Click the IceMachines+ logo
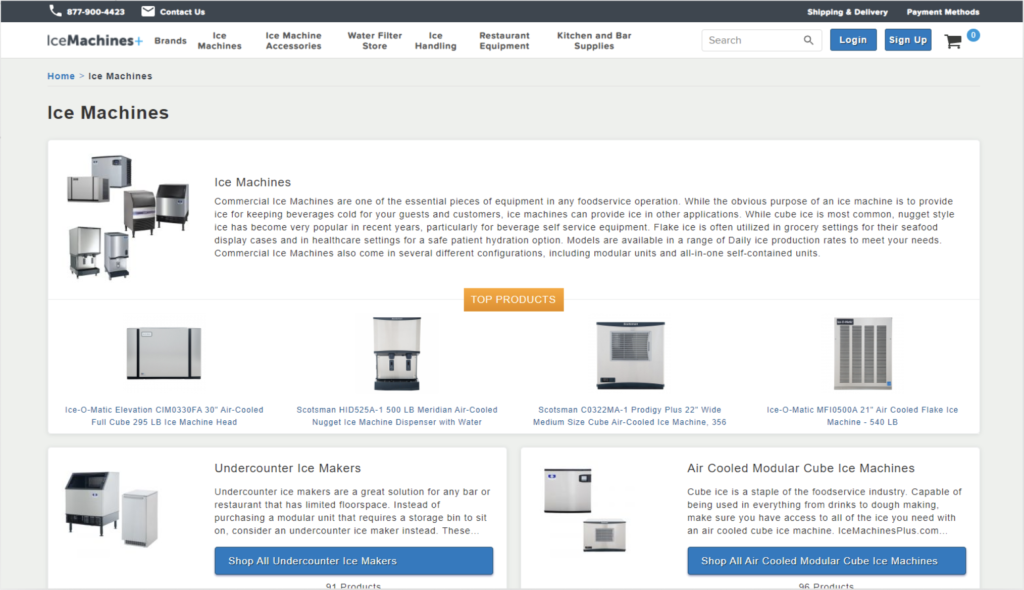 click(95, 41)
